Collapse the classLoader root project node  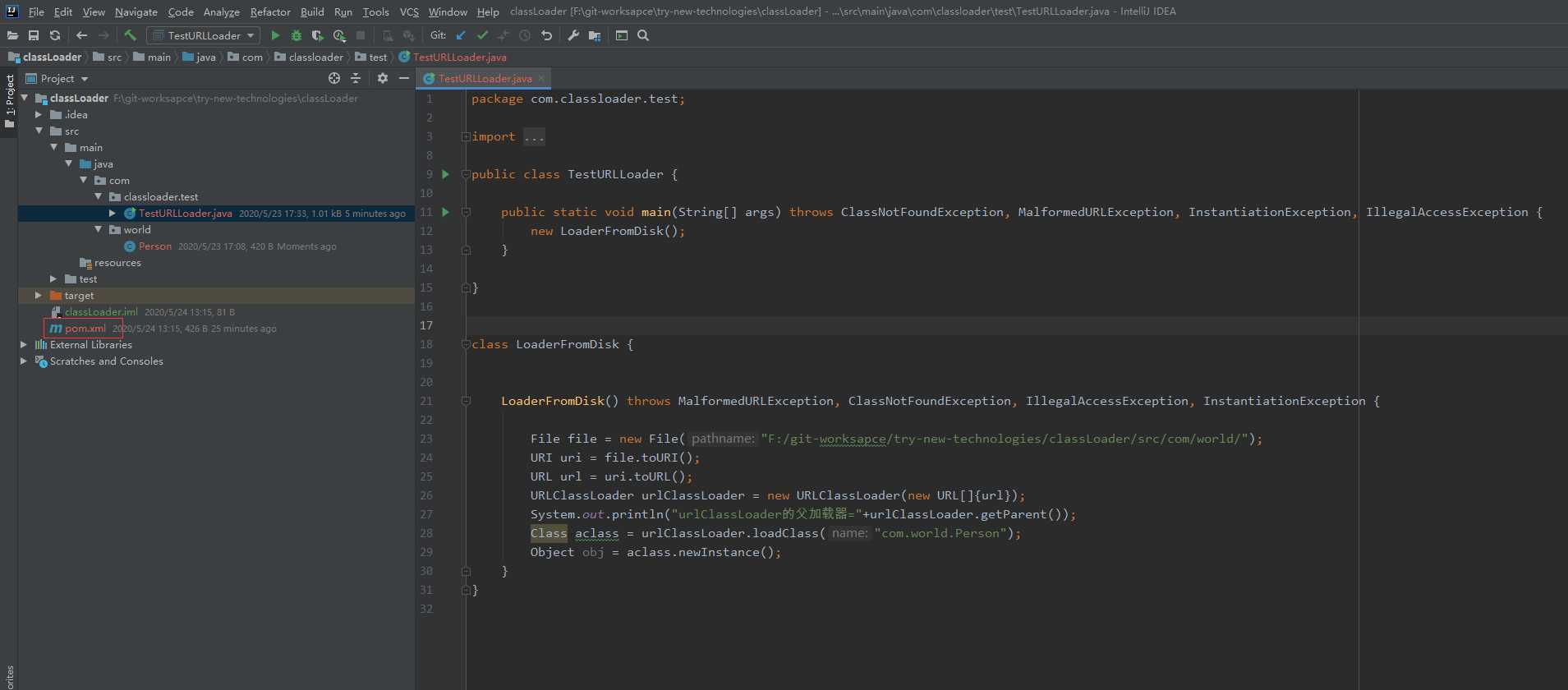[25, 98]
